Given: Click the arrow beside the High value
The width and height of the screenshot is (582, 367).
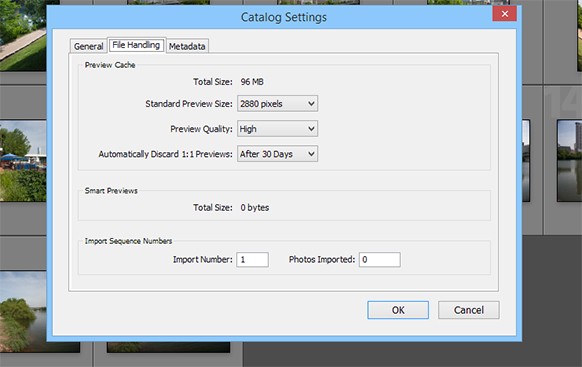Looking at the screenshot, I should click(x=311, y=129).
